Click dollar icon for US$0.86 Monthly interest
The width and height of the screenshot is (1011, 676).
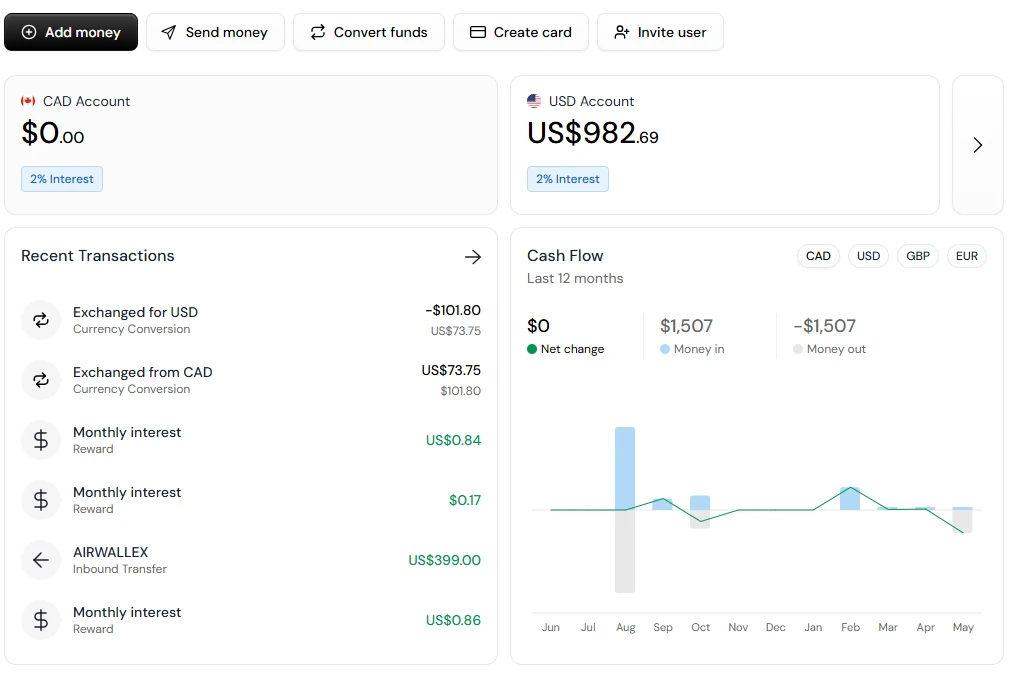[41, 620]
